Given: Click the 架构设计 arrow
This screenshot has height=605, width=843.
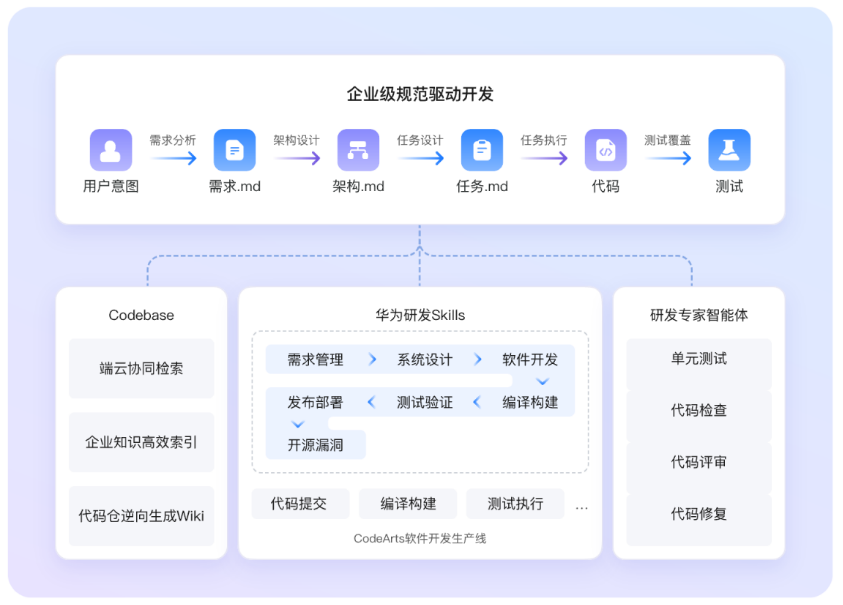Looking at the screenshot, I should point(297,158).
